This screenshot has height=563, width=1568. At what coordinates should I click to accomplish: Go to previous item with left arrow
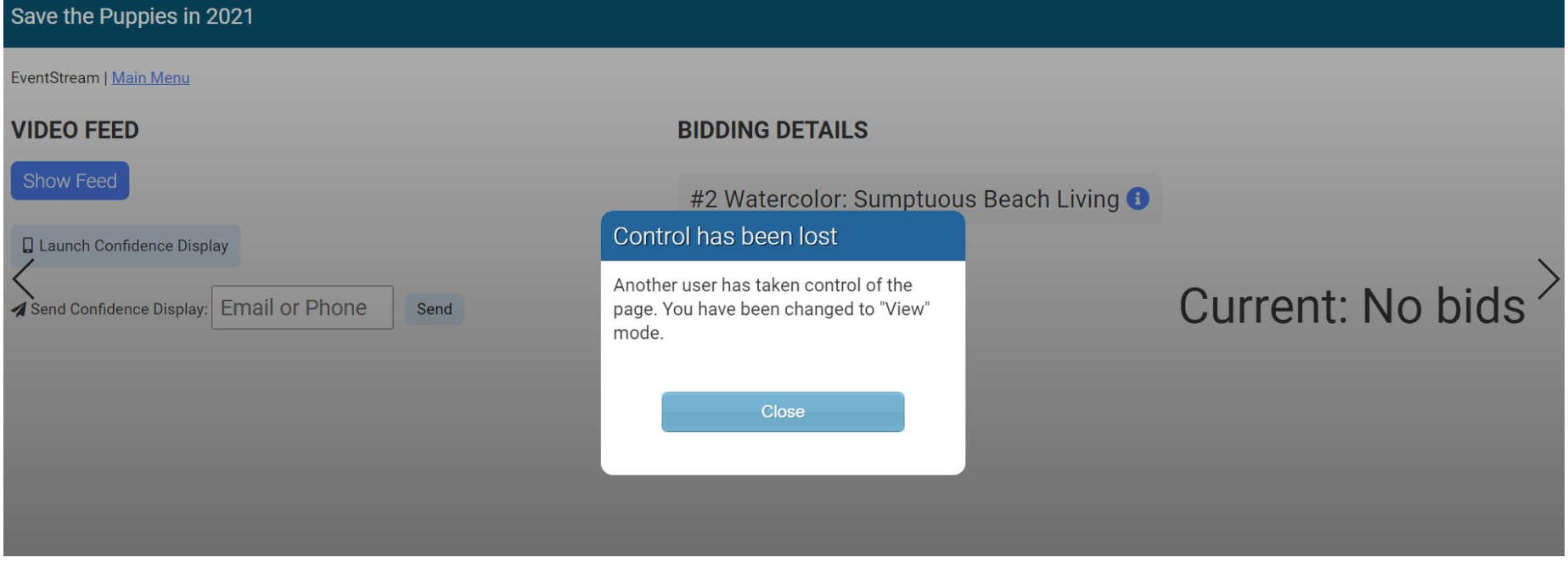pyautogui.click(x=23, y=279)
